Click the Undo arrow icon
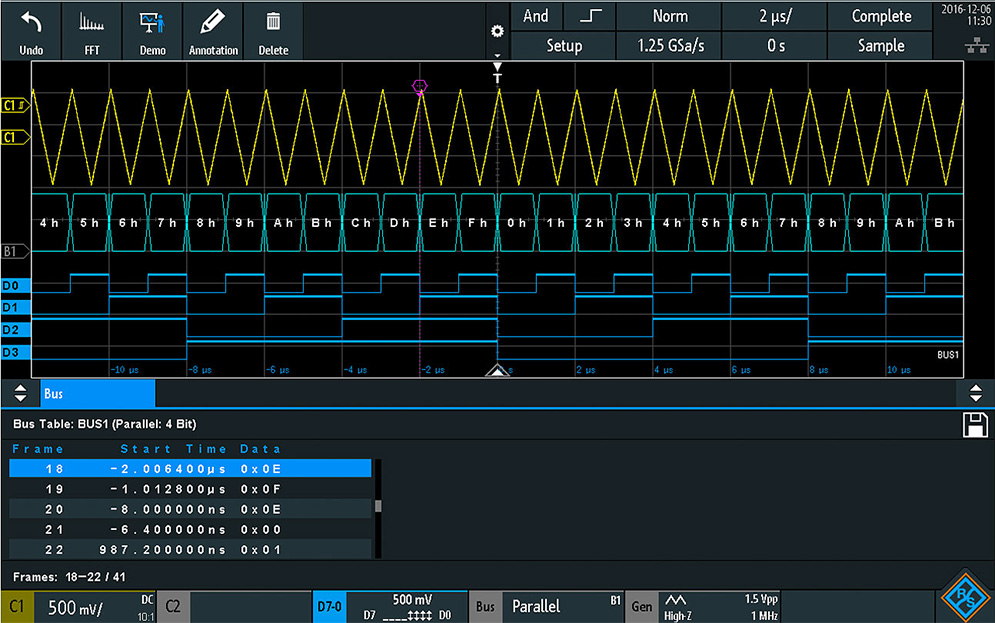The image size is (995, 623). pyautogui.click(x=31, y=22)
